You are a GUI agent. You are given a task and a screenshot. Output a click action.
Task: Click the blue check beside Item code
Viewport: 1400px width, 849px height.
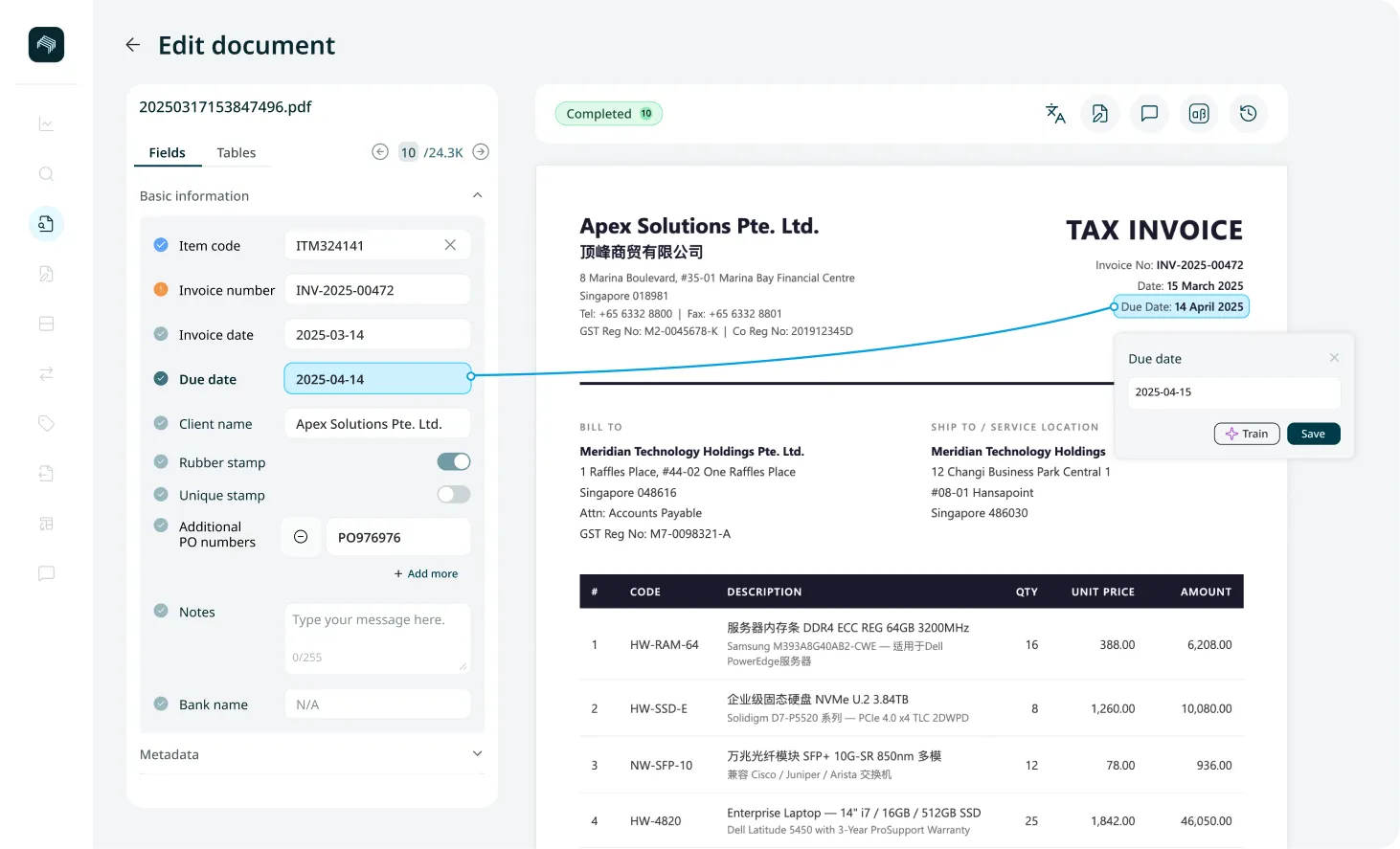tap(161, 245)
